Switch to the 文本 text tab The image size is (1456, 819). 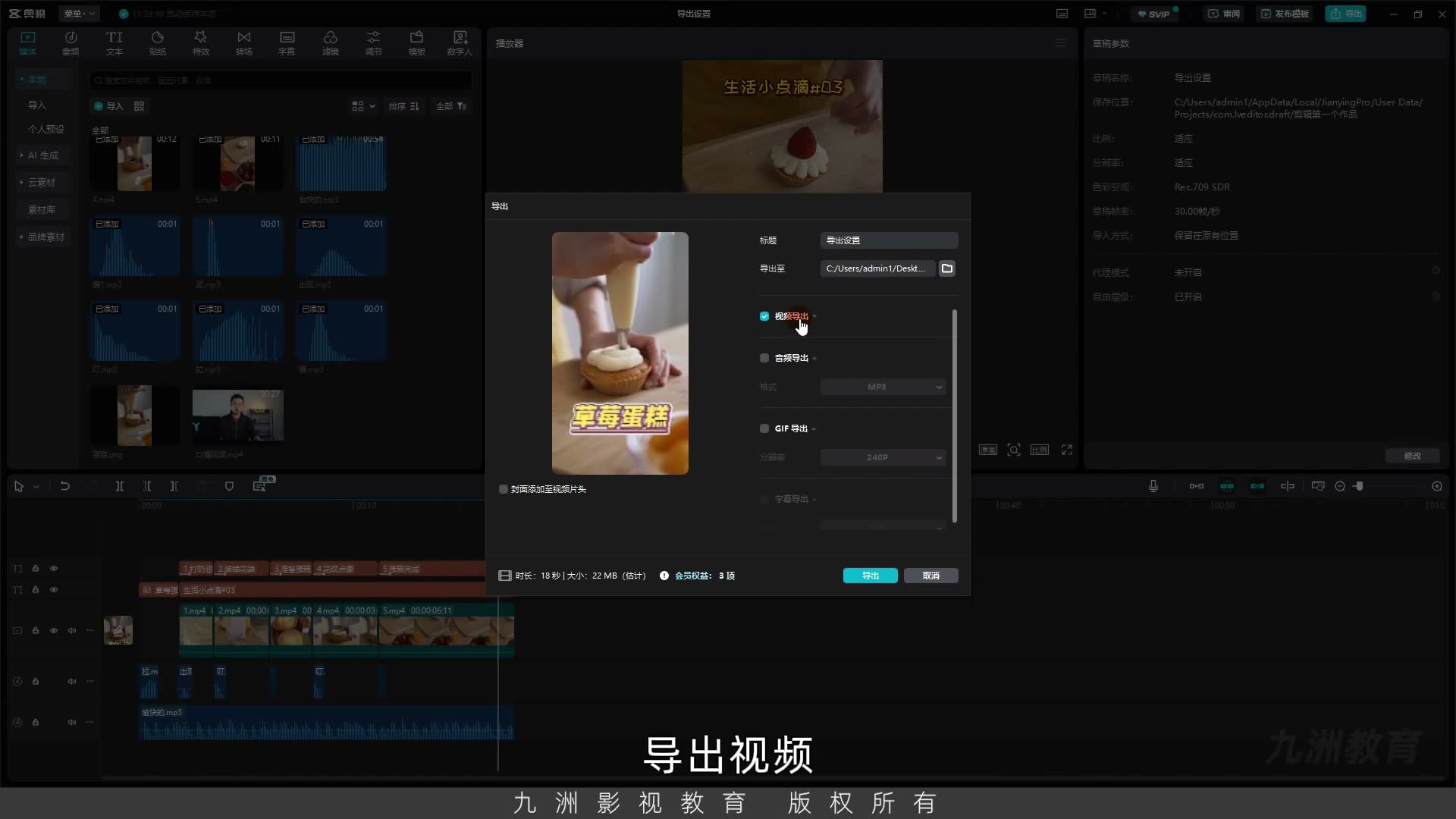(115, 42)
